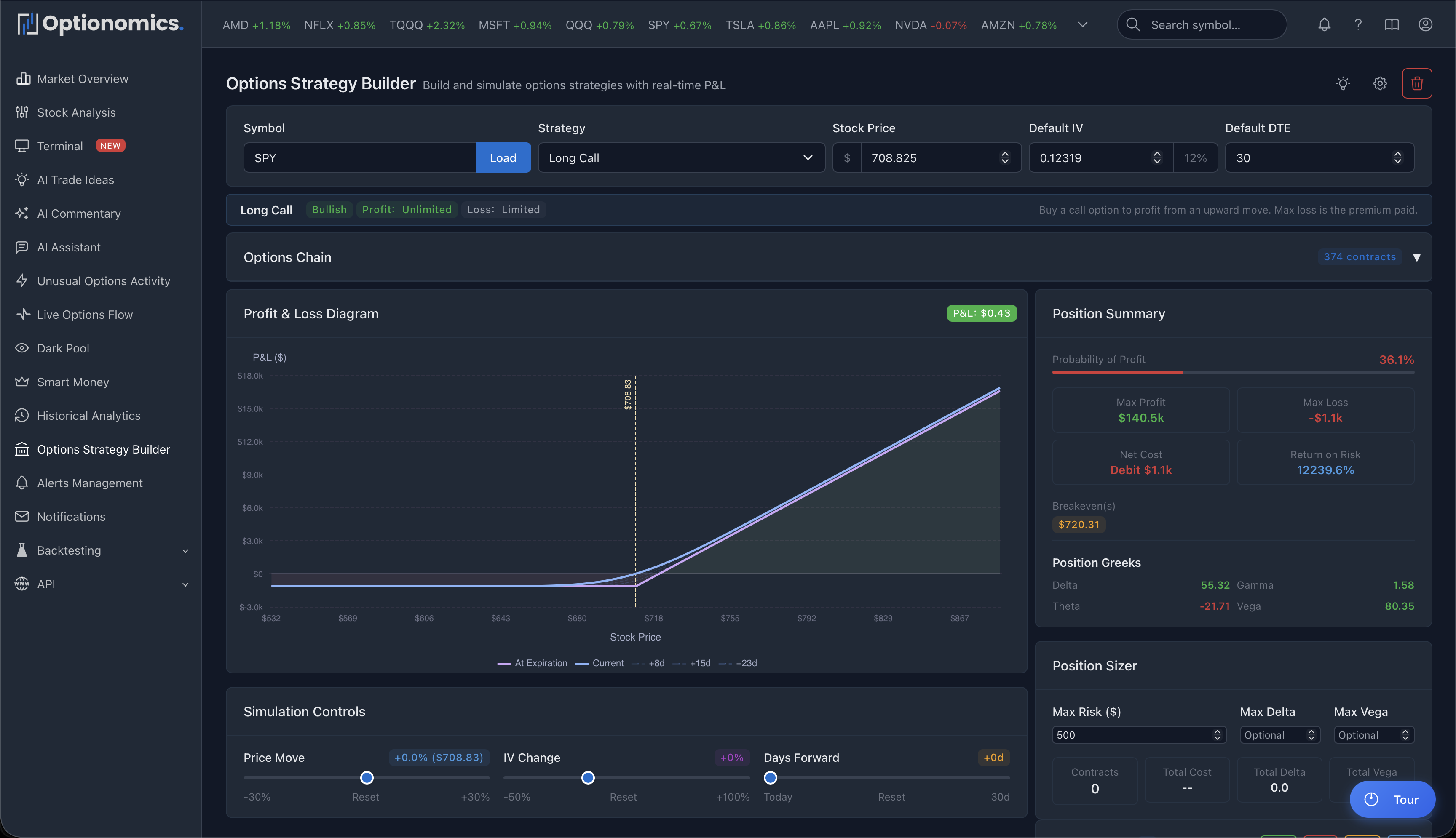Go to Alerts Management

pyautogui.click(x=89, y=483)
